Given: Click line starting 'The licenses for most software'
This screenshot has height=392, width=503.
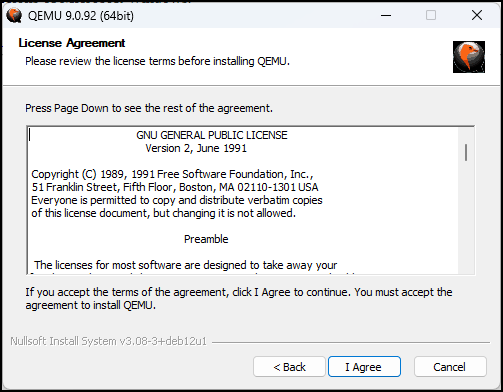Looking at the screenshot, I should tap(185, 265).
